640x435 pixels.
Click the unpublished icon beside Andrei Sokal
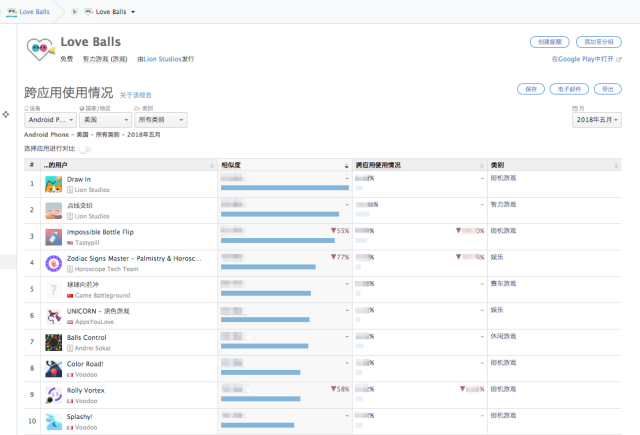click(70, 348)
